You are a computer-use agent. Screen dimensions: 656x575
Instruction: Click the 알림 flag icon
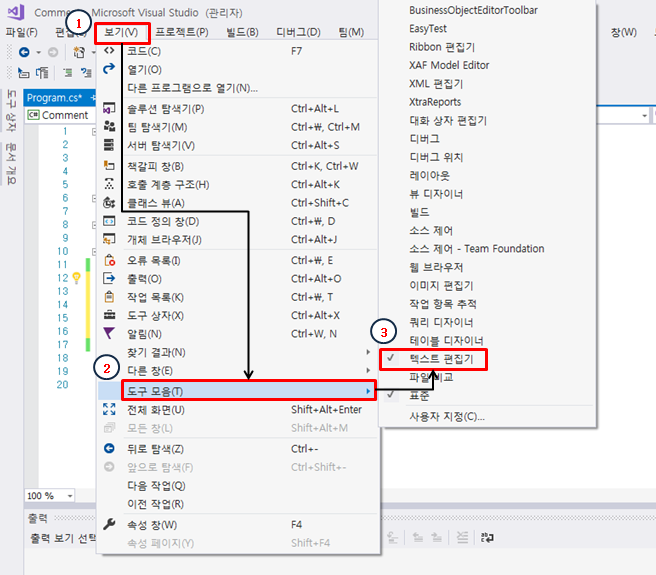pos(109,333)
